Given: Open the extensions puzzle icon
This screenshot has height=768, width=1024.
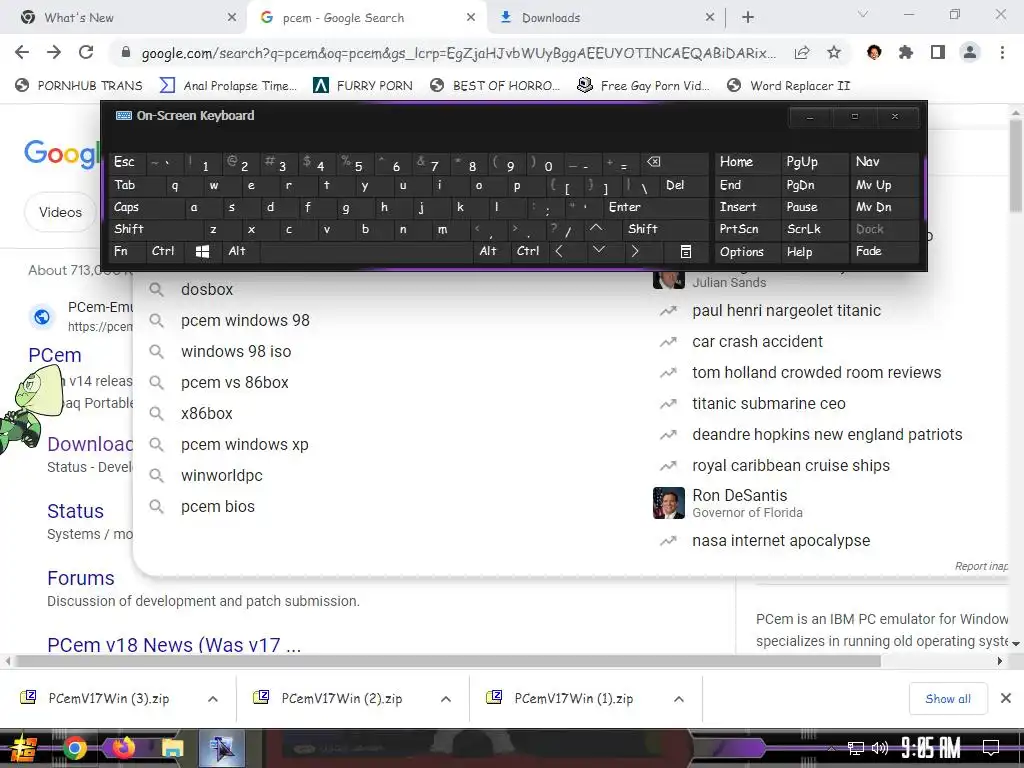Looking at the screenshot, I should tap(906, 52).
